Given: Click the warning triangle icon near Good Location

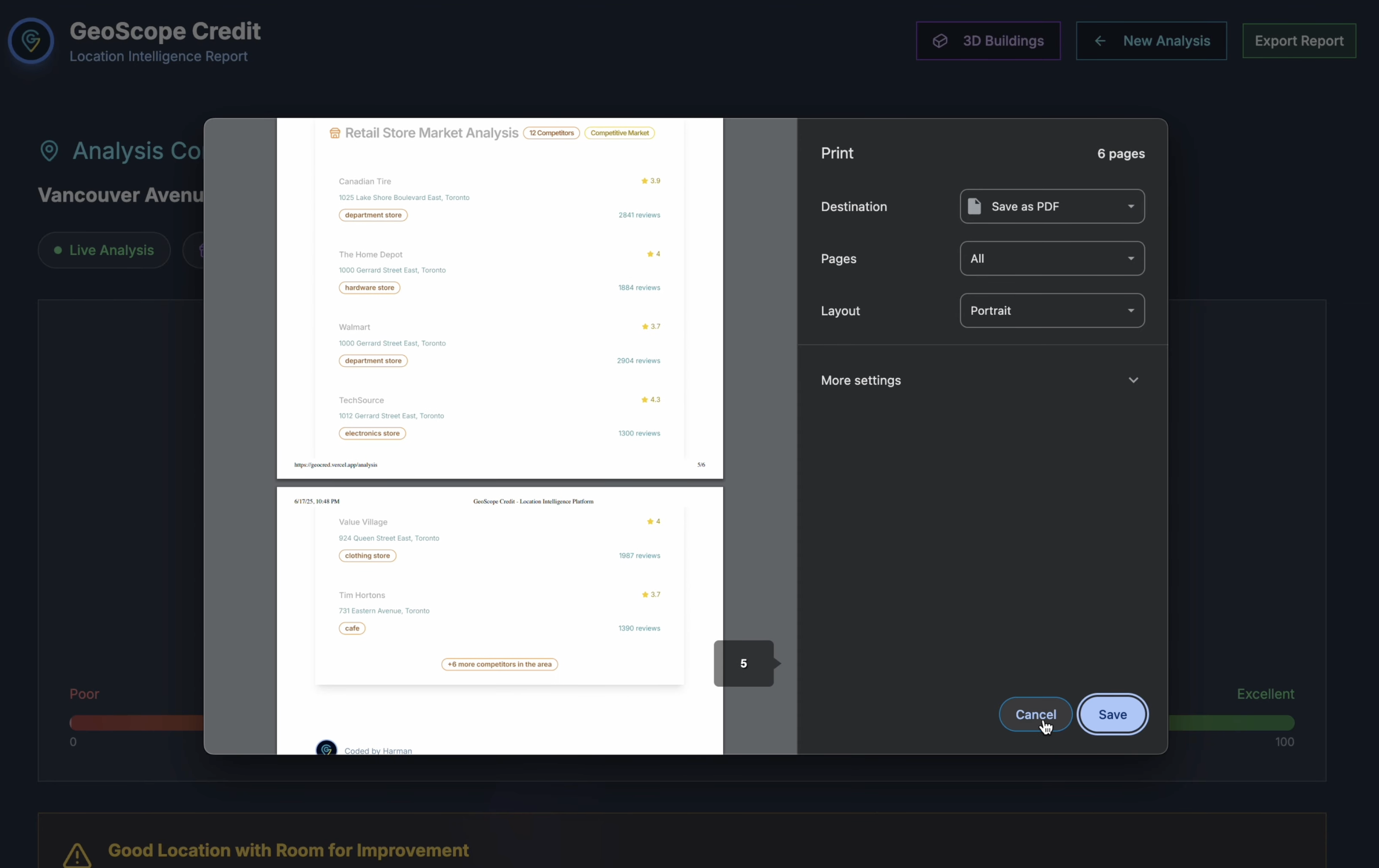Looking at the screenshot, I should [77, 855].
